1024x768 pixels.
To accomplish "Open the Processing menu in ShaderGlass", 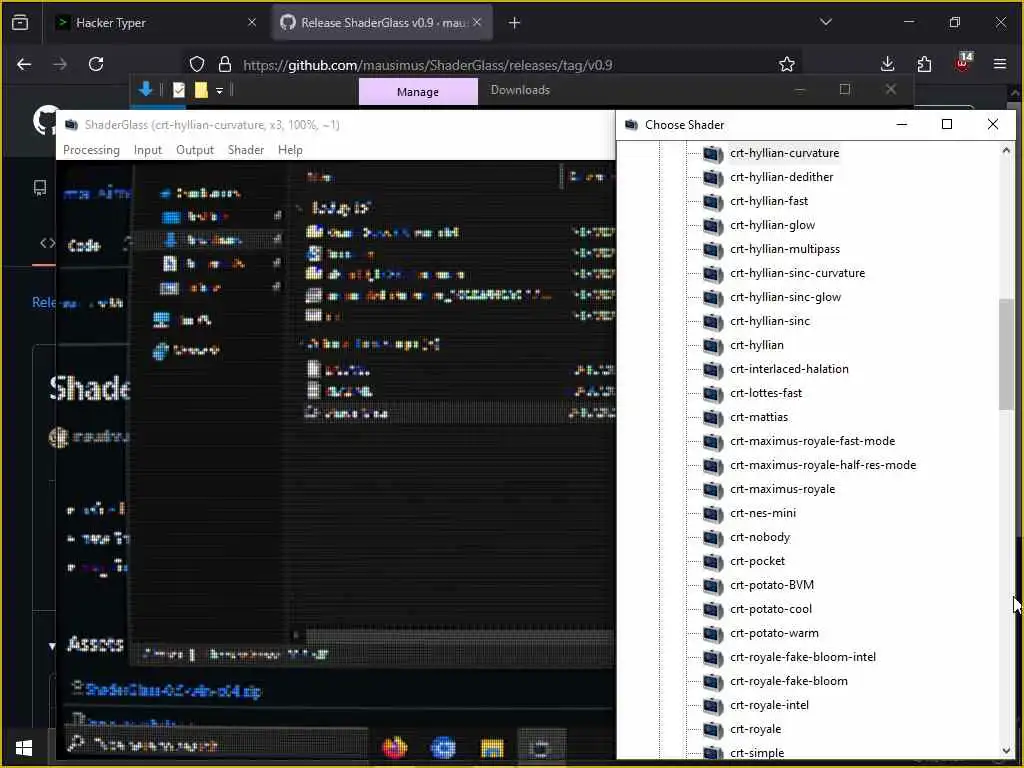I will click(x=91, y=150).
